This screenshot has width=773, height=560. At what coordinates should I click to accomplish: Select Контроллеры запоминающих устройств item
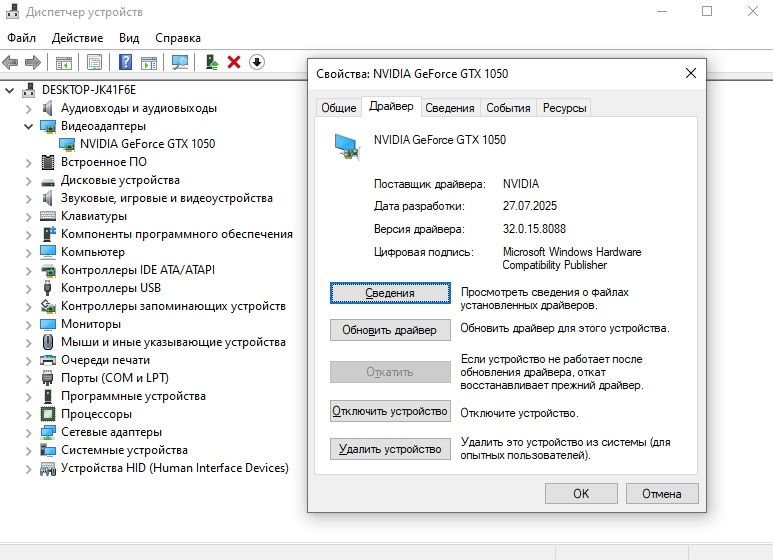[173, 306]
